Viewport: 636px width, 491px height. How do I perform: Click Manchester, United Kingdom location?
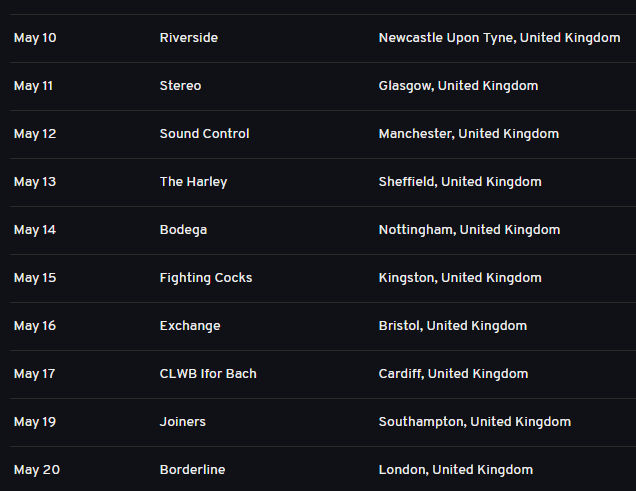coord(468,134)
